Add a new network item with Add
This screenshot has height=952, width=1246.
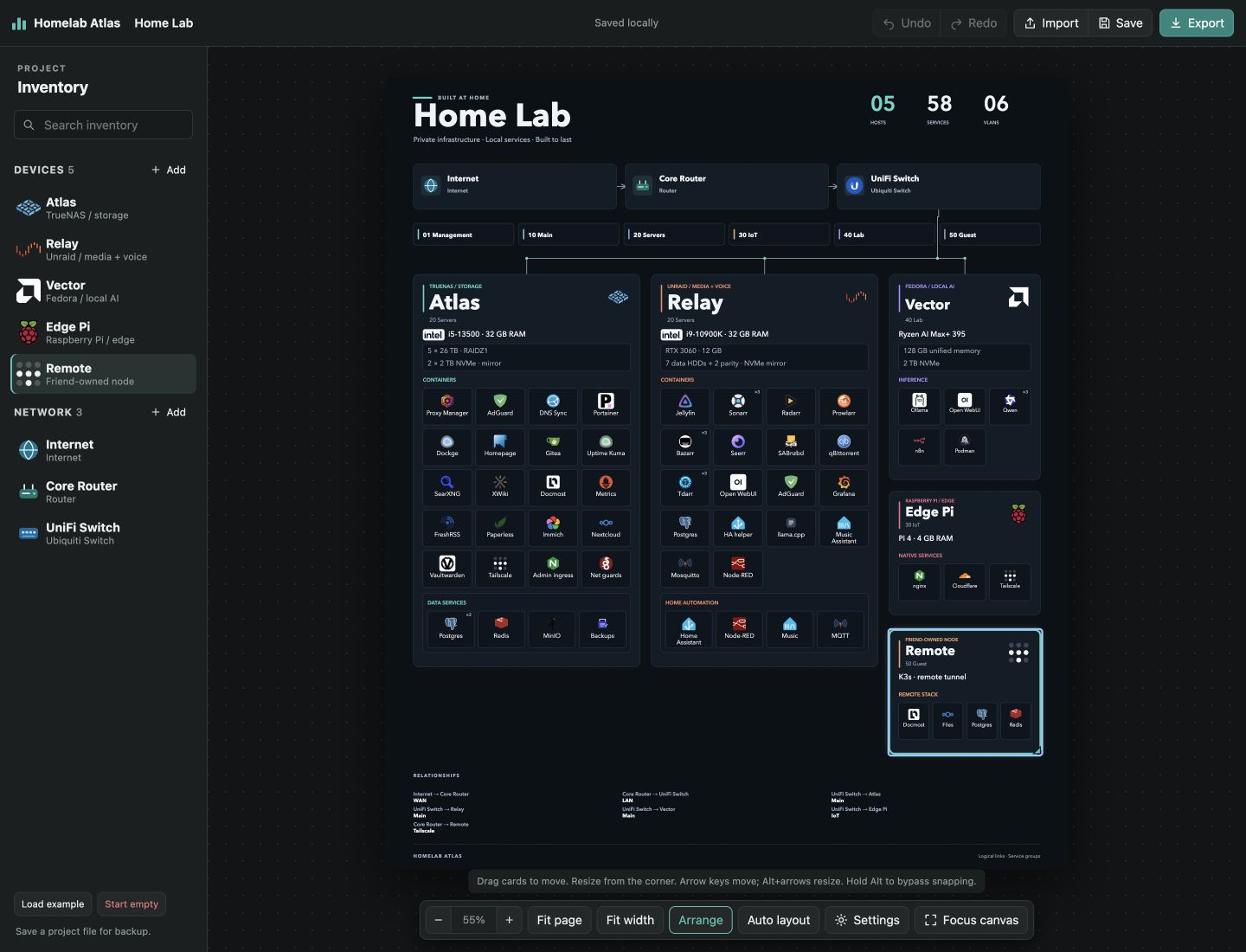click(169, 412)
